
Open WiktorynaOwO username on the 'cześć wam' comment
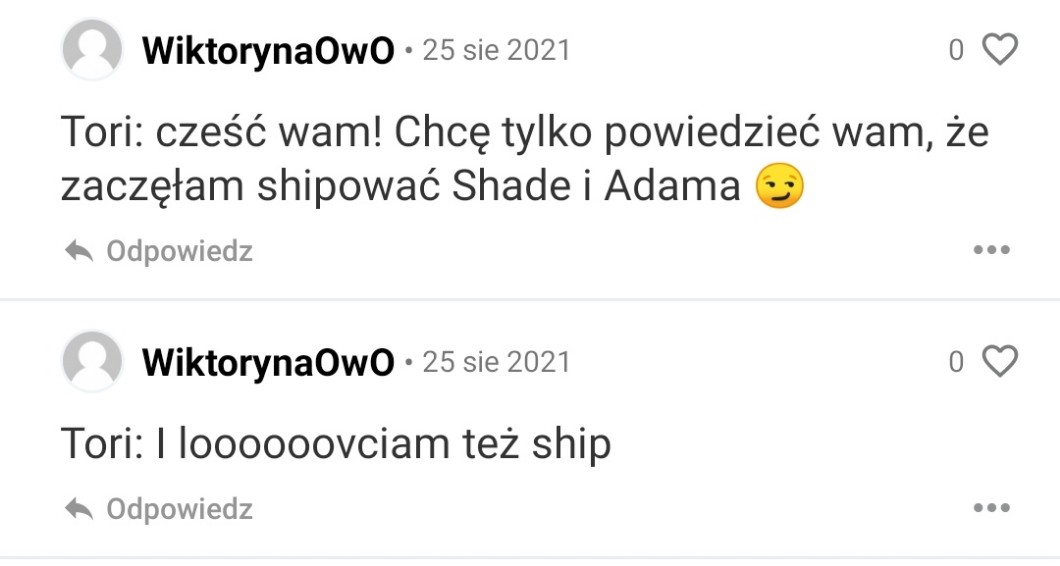point(268,51)
